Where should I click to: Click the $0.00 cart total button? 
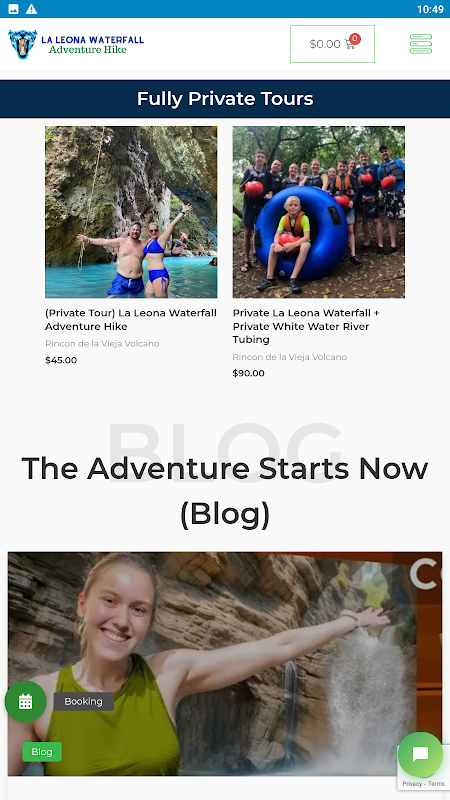click(x=332, y=44)
